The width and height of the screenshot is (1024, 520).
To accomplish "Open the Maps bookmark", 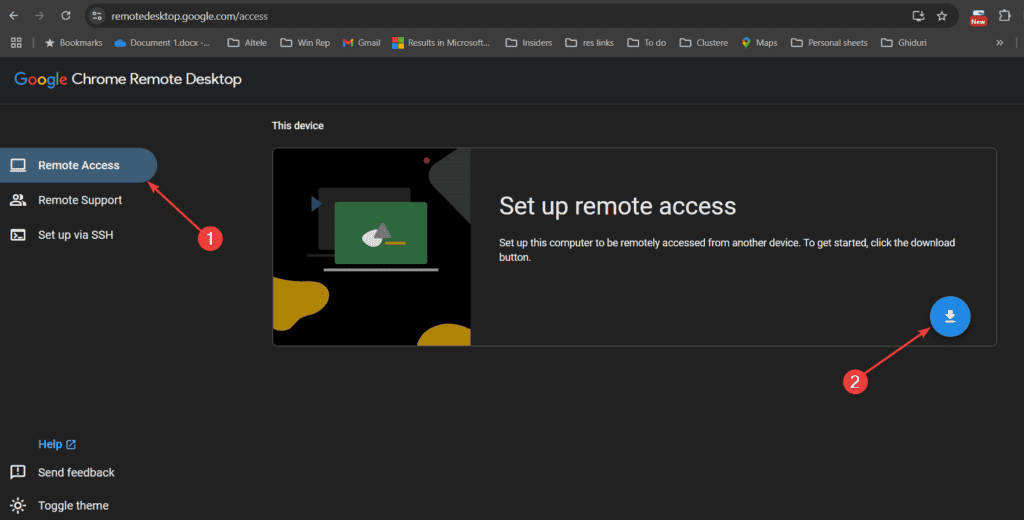I will click(x=759, y=42).
